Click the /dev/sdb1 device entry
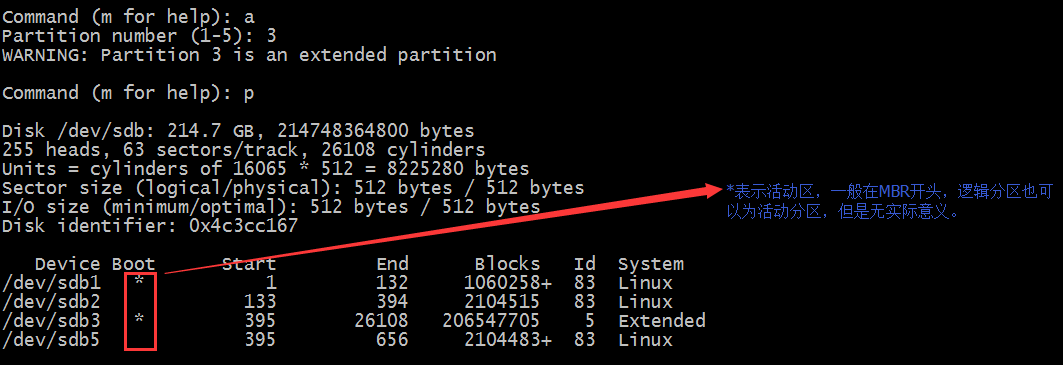The image size is (1063, 365). [x=52, y=283]
